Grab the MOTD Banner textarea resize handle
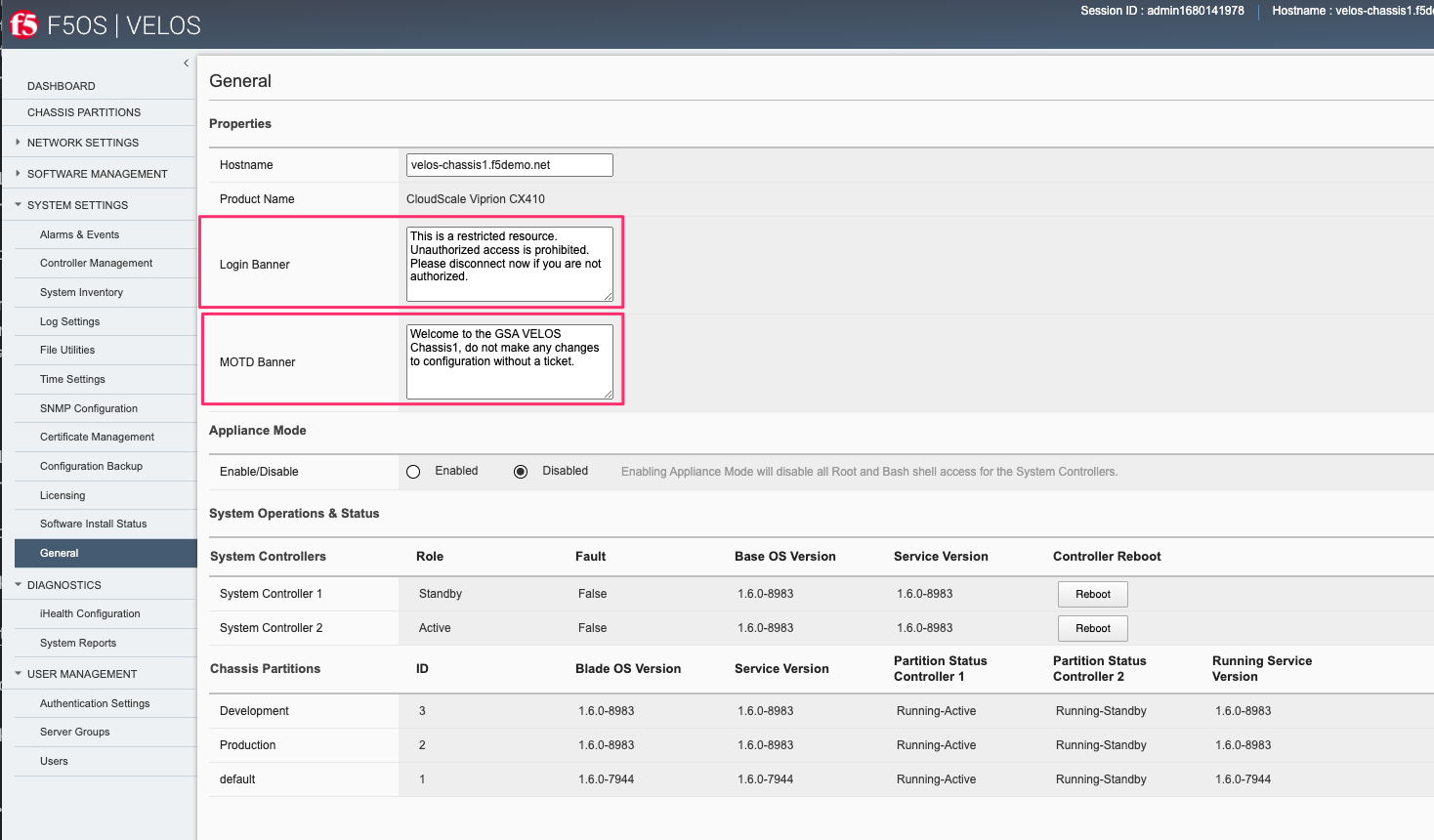Viewport: 1434px width, 840px height. tap(608, 393)
